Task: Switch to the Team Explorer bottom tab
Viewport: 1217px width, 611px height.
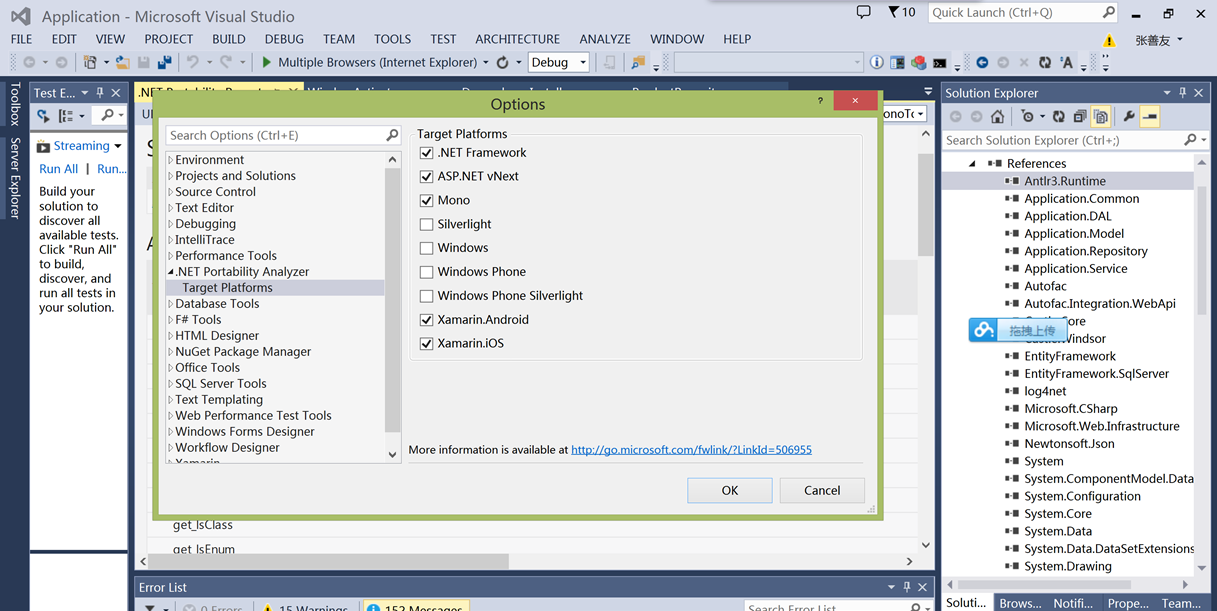Action: [x=1180, y=603]
